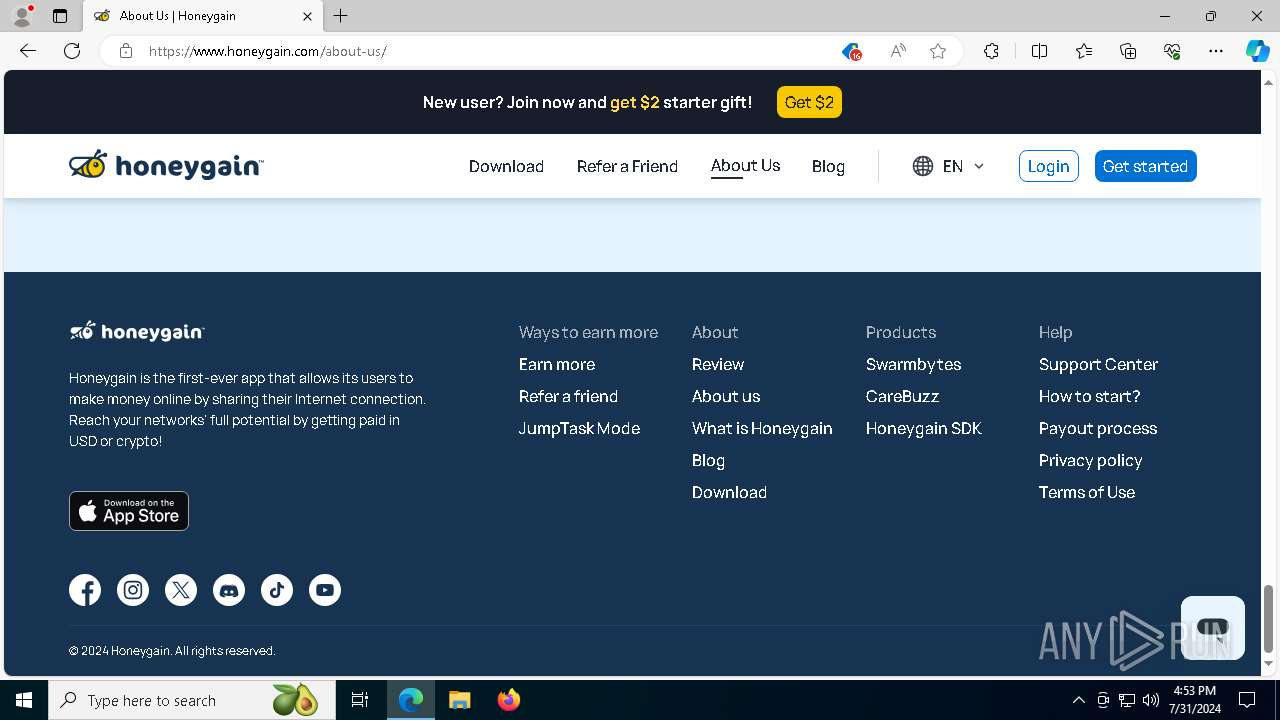Click the Honeygain logo in the header

pos(166,165)
